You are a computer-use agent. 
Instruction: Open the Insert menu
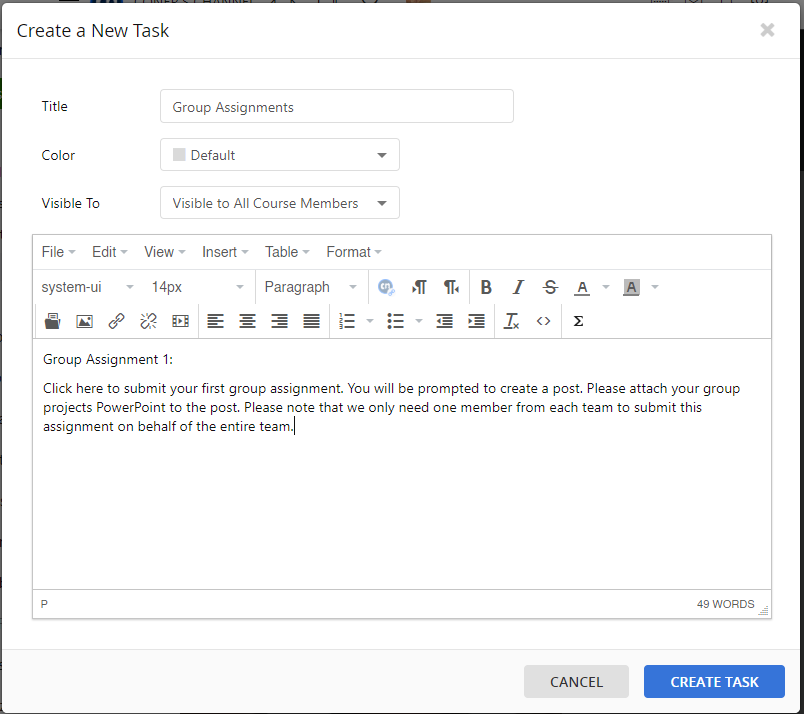point(225,252)
